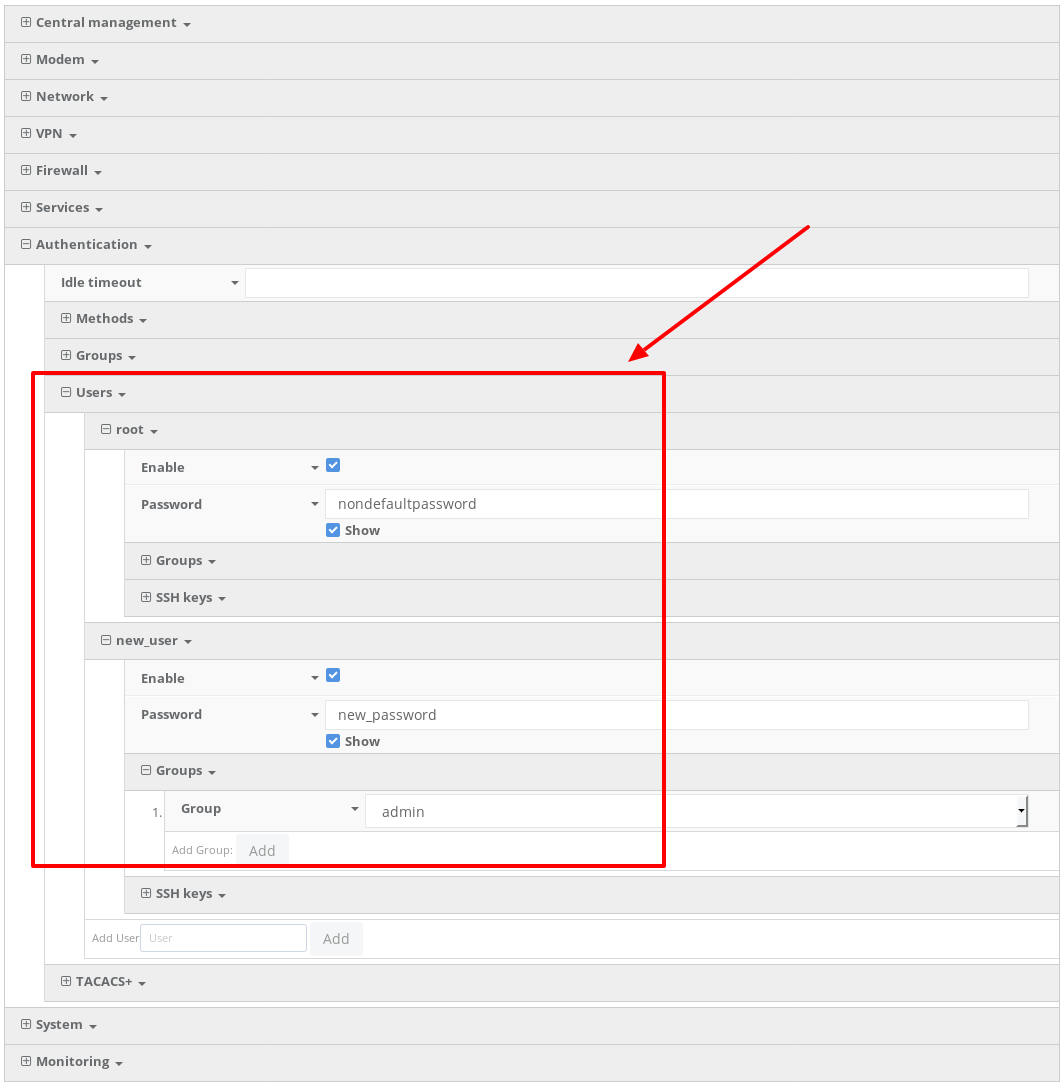Toggle Show password checkbox under root
1064x1086 pixels.
[334, 530]
